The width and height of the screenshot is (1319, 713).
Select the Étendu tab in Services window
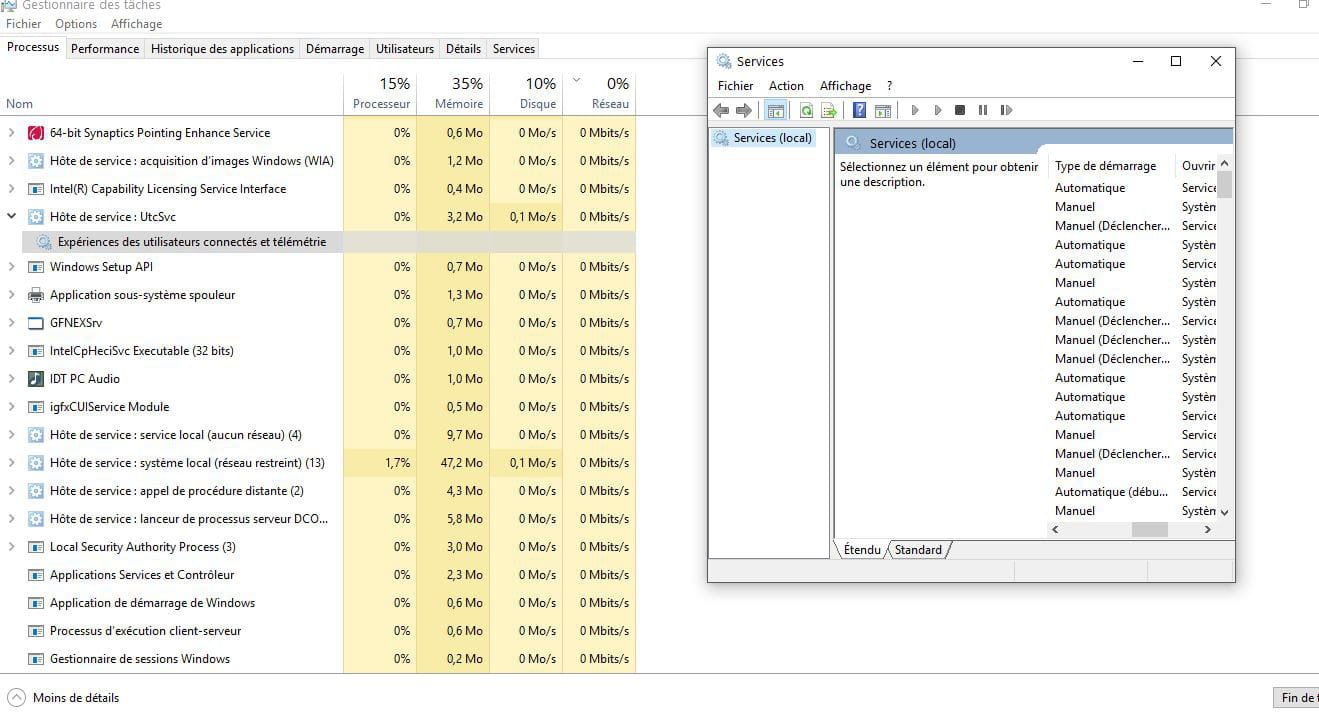(862, 550)
